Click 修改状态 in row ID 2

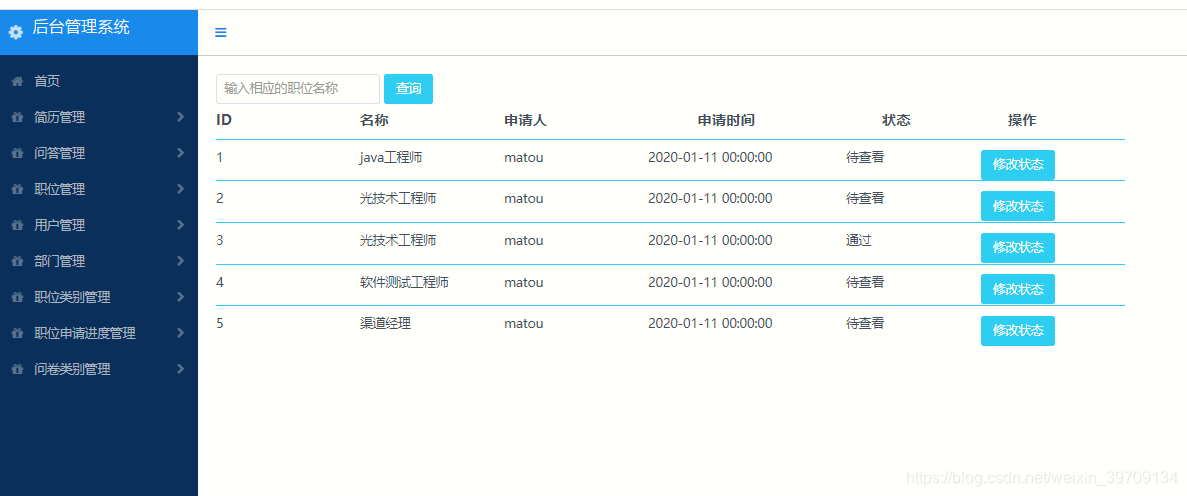1017,206
